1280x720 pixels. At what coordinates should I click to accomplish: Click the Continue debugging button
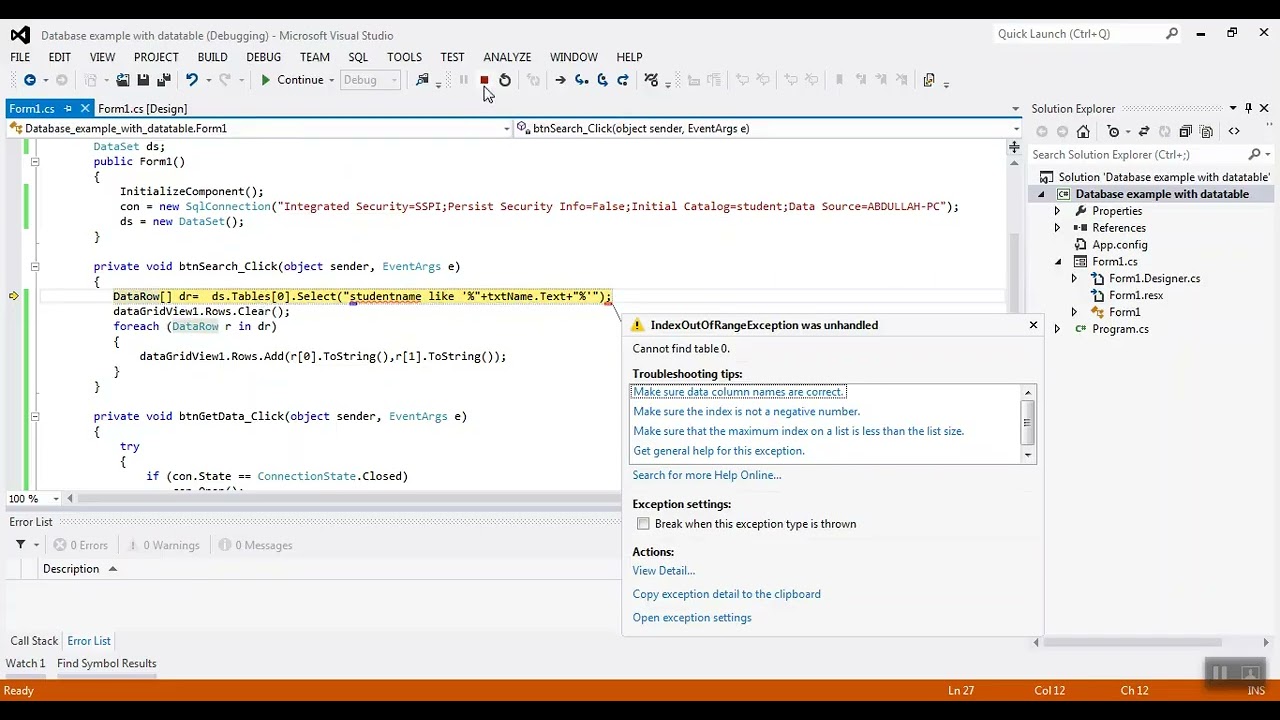tap(292, 80)
